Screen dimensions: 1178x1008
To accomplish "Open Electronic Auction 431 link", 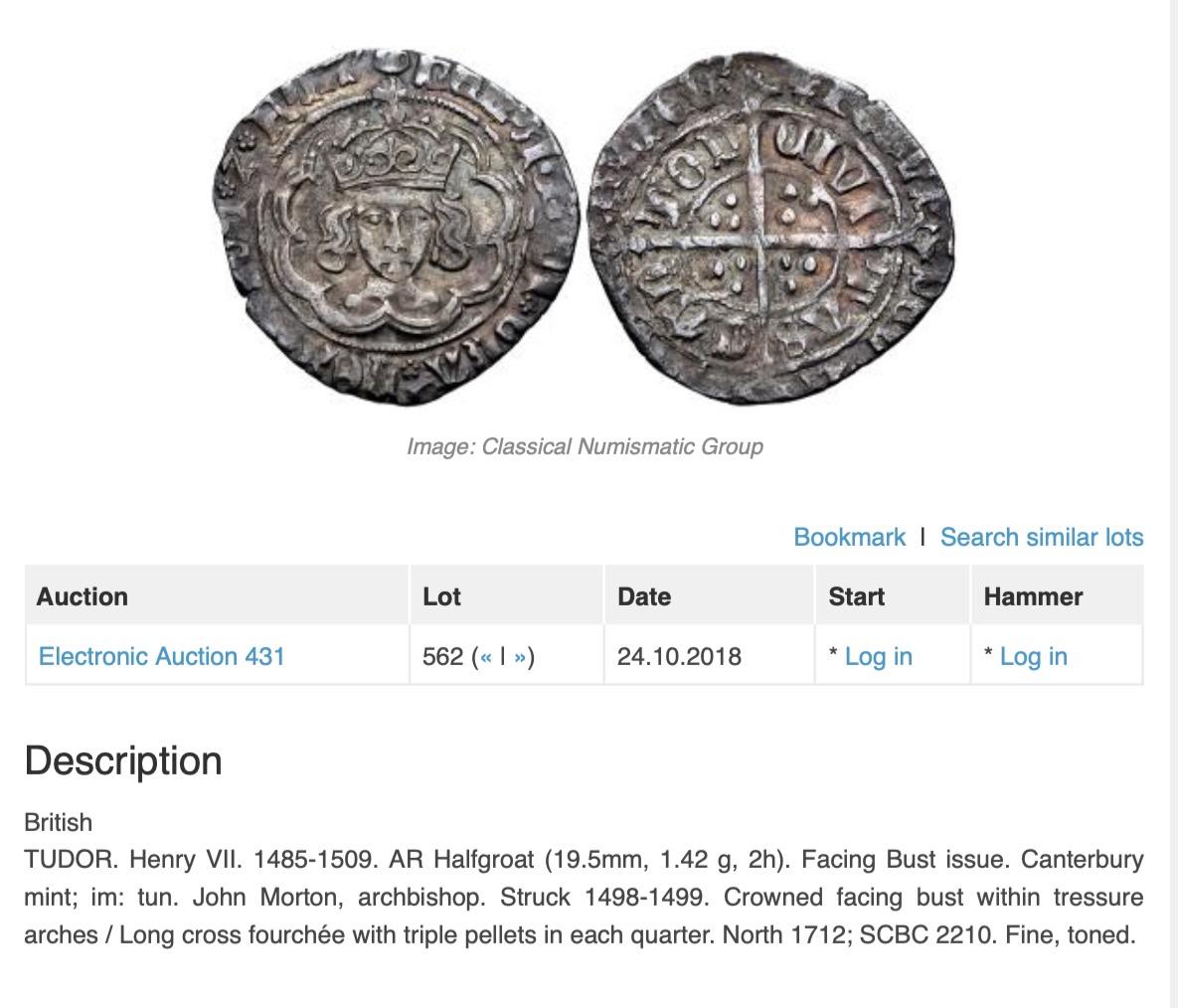I will (x=161, y=656).
